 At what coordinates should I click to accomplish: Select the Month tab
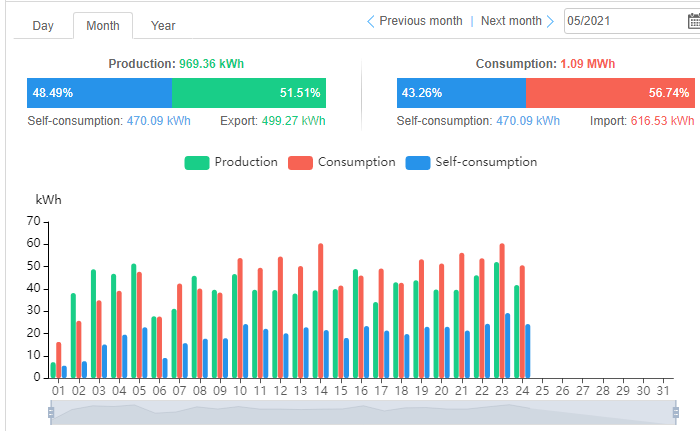click(x=103, y=26)
